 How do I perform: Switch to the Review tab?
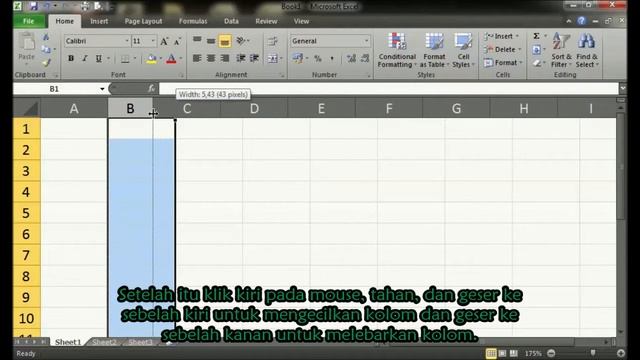coord(266,21)
